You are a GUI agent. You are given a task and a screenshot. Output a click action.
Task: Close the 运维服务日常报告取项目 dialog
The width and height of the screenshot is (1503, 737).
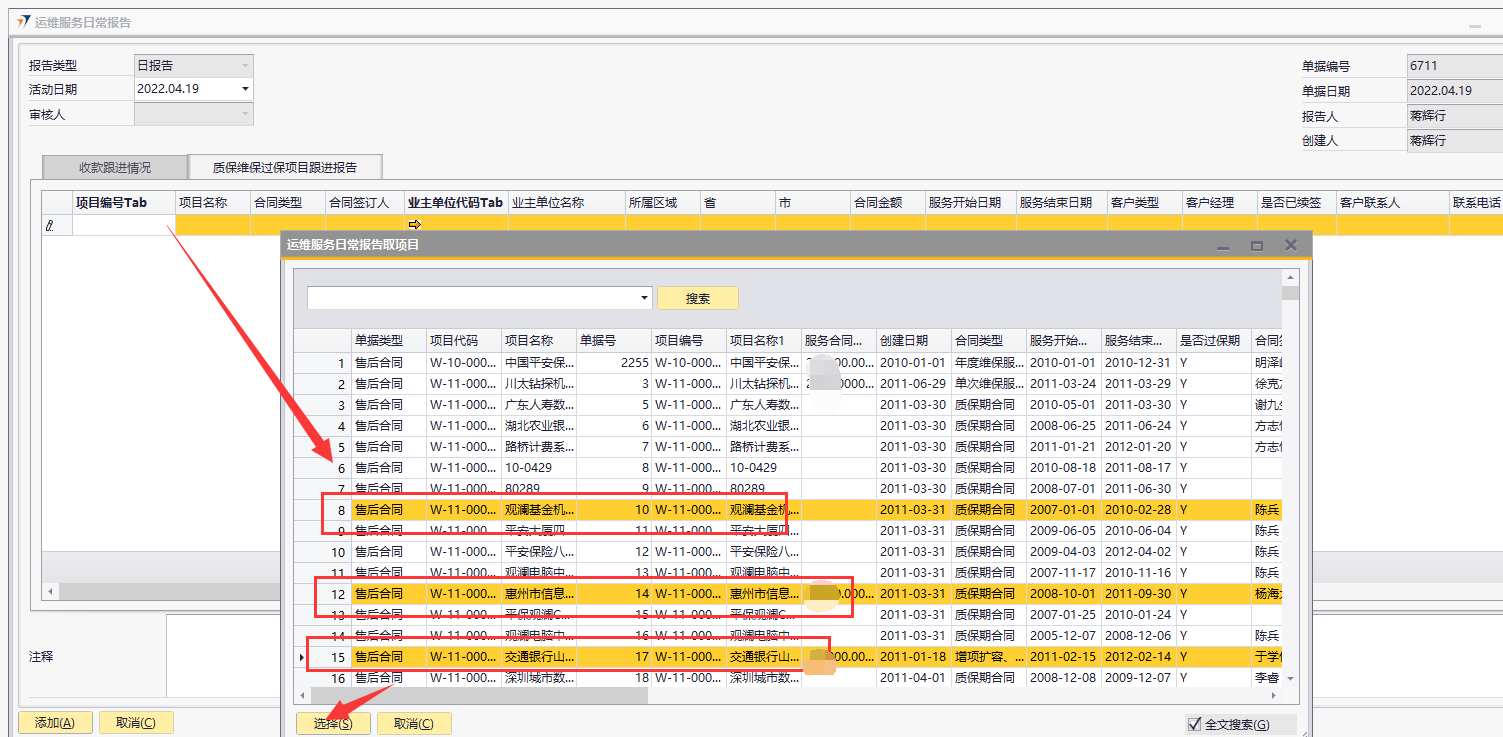click(x=1290, y=245)
